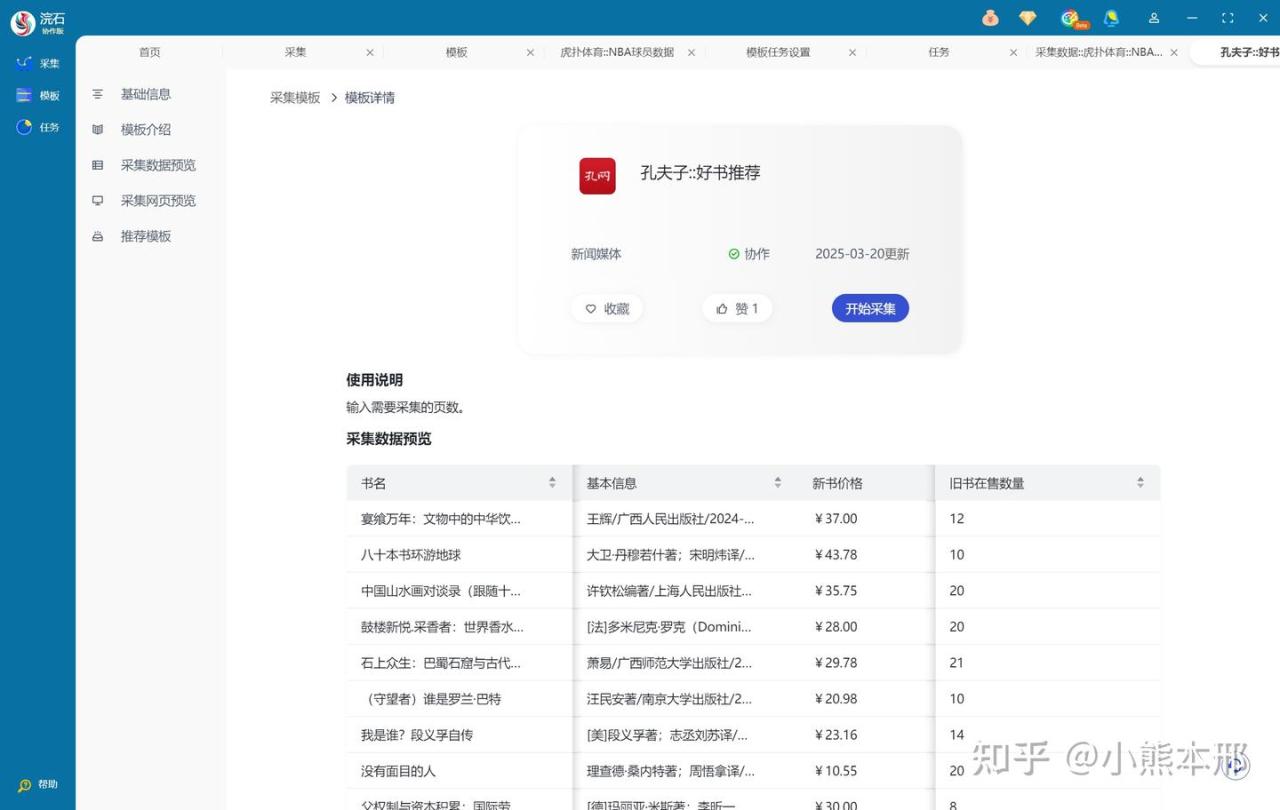The height and width of the screenshot is (810, 1280).
Task: Go to 推荐模板 section
Action: coord(146,236)
